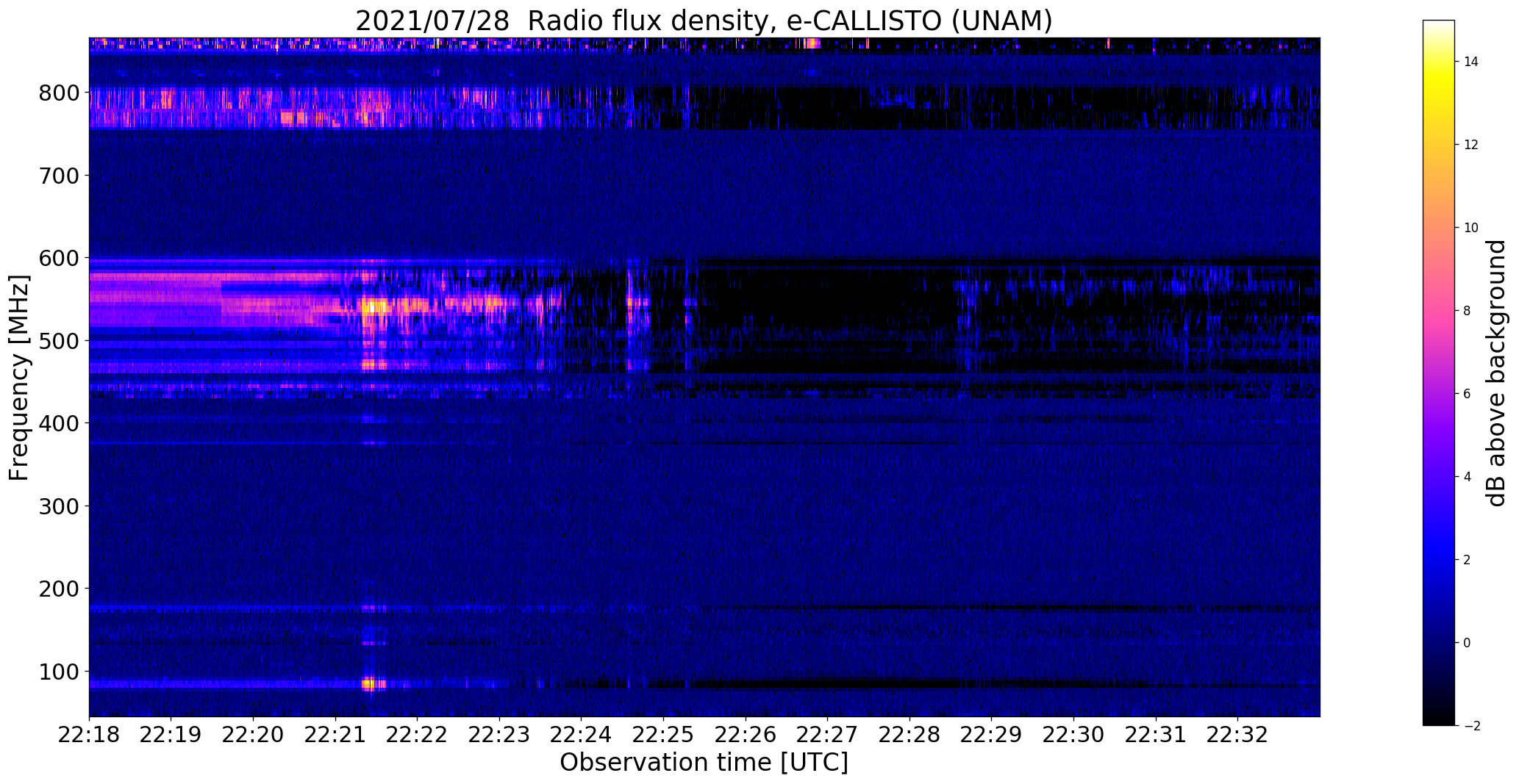Click the 200 frequency tick label
Screen dimensions: 1519x784
pos(60,589)
